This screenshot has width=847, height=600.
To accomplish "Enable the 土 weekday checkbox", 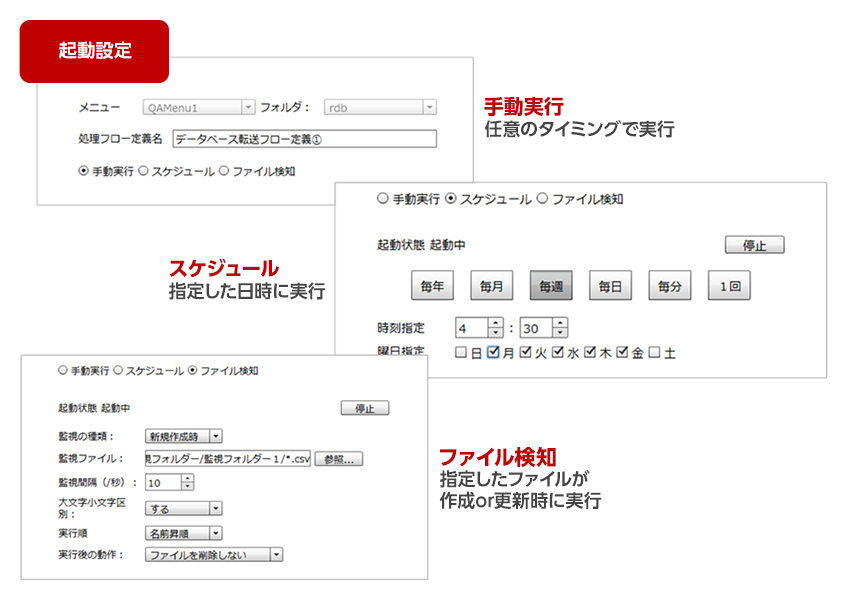I will pos(654,353).
